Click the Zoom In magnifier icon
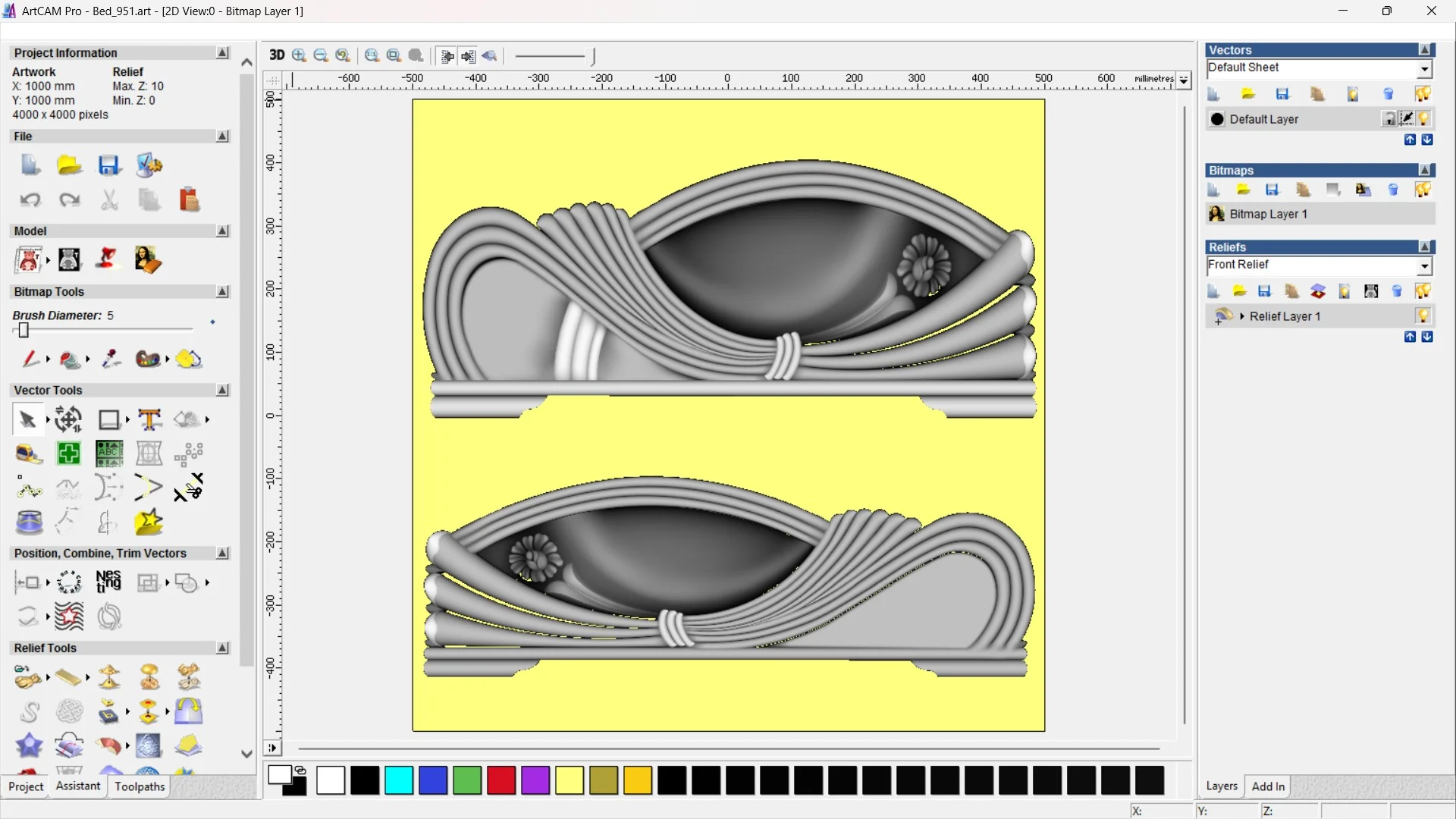This screenshot has width=1456, height=819. (299, 55)
